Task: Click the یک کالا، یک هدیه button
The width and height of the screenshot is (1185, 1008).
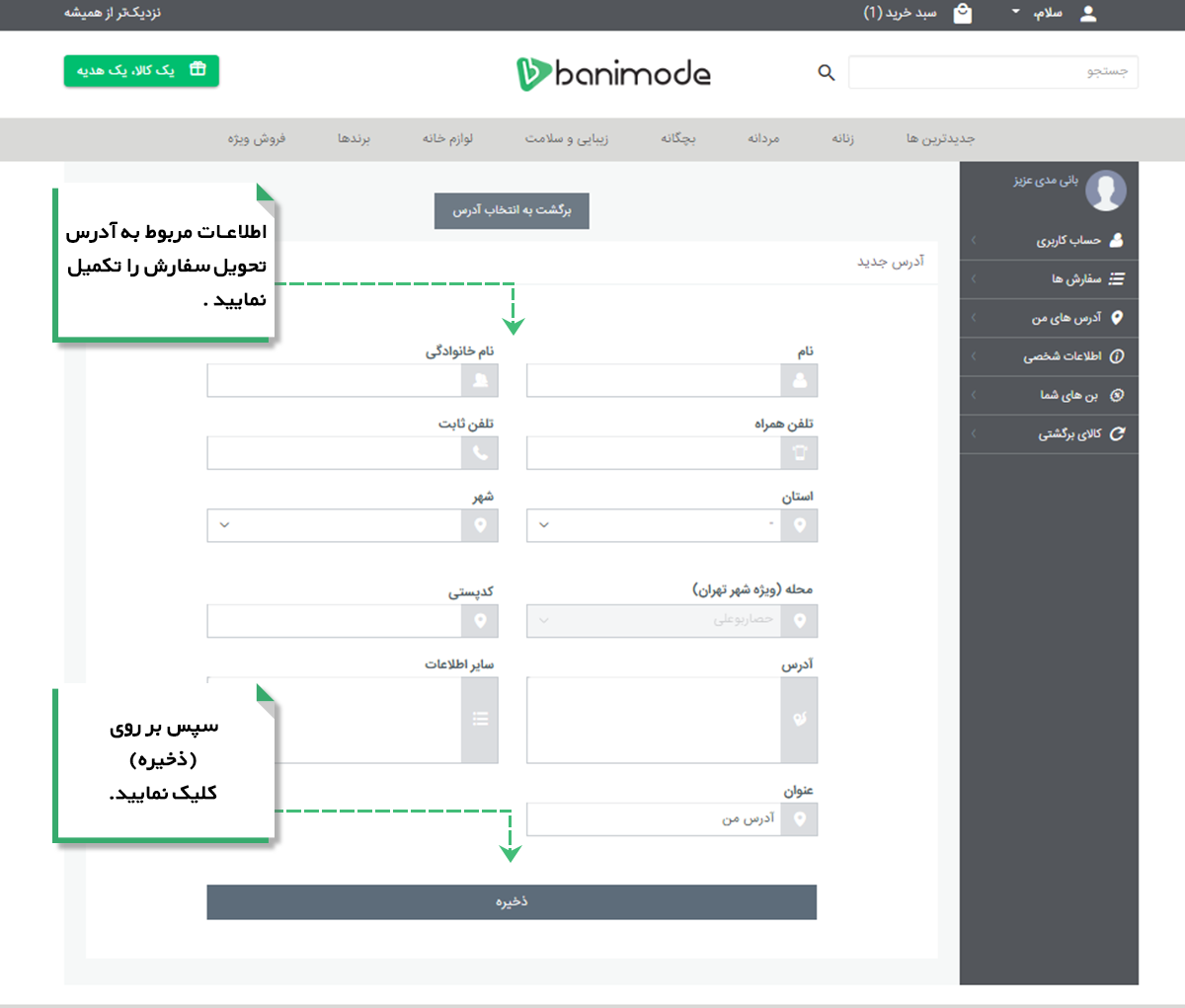Action: pos(141,70)
